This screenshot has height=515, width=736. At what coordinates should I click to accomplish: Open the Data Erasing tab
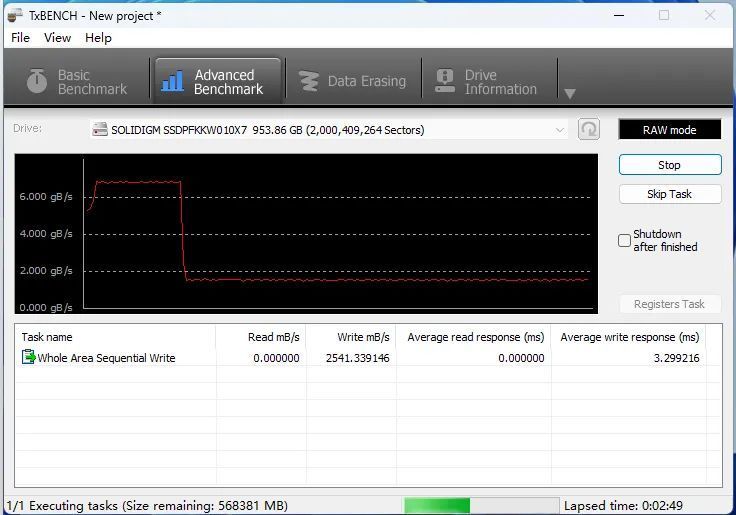[x=353, y=81]
